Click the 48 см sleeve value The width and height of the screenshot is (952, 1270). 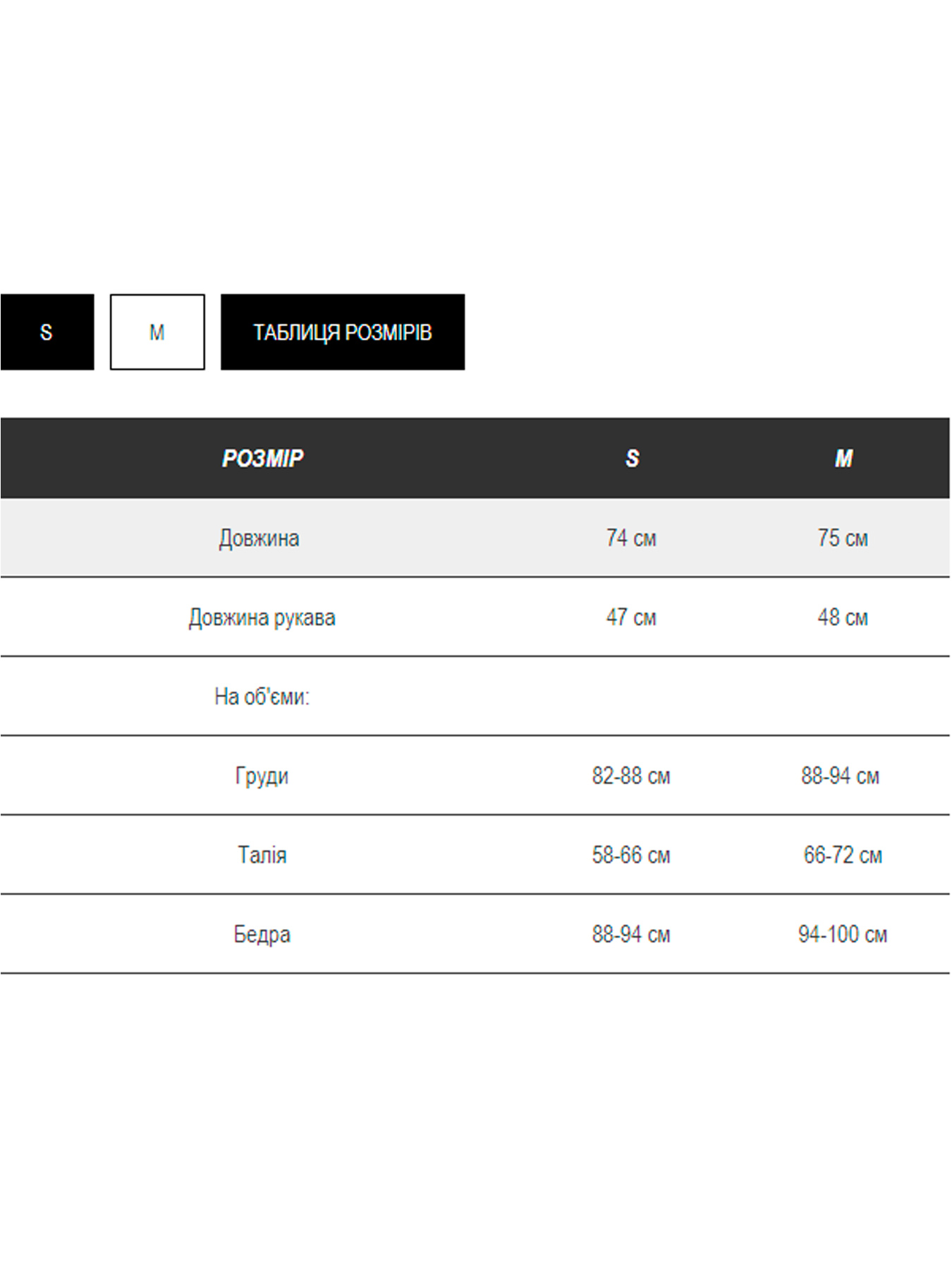pyautogui.click(x=843, y=617)
